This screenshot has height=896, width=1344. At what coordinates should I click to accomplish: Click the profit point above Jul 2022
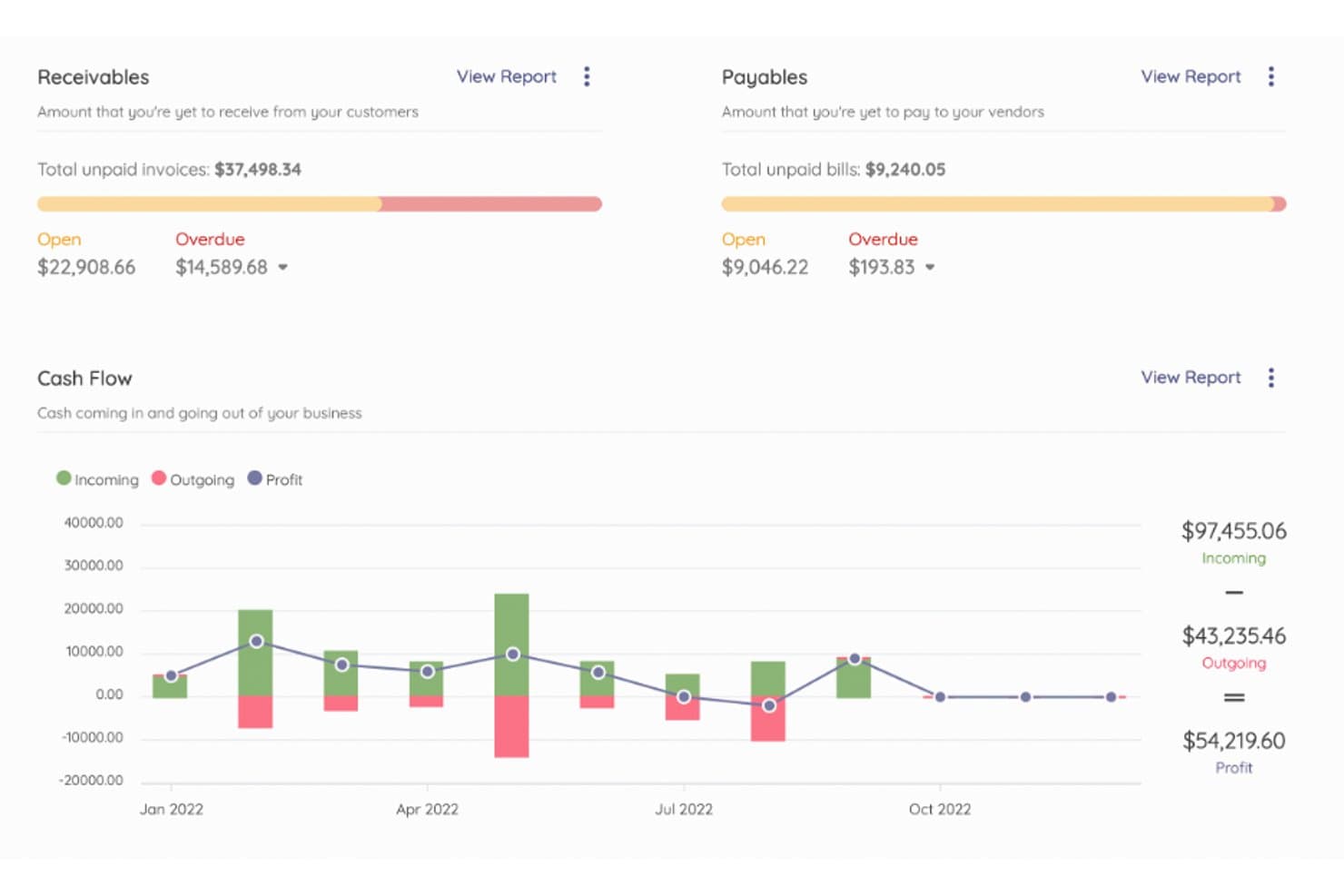coord(684,697)
